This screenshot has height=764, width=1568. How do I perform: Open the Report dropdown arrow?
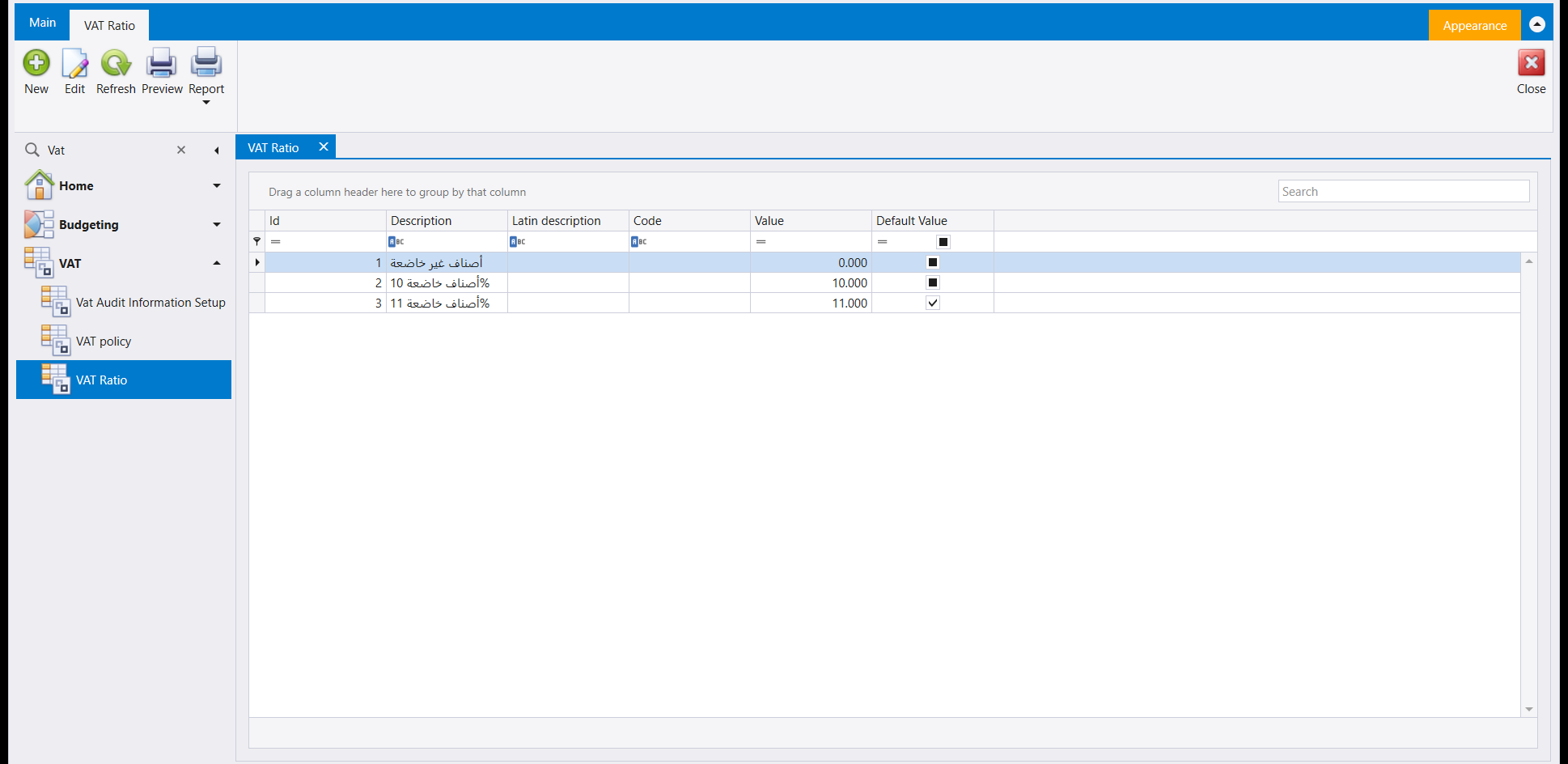click(206, 102)
